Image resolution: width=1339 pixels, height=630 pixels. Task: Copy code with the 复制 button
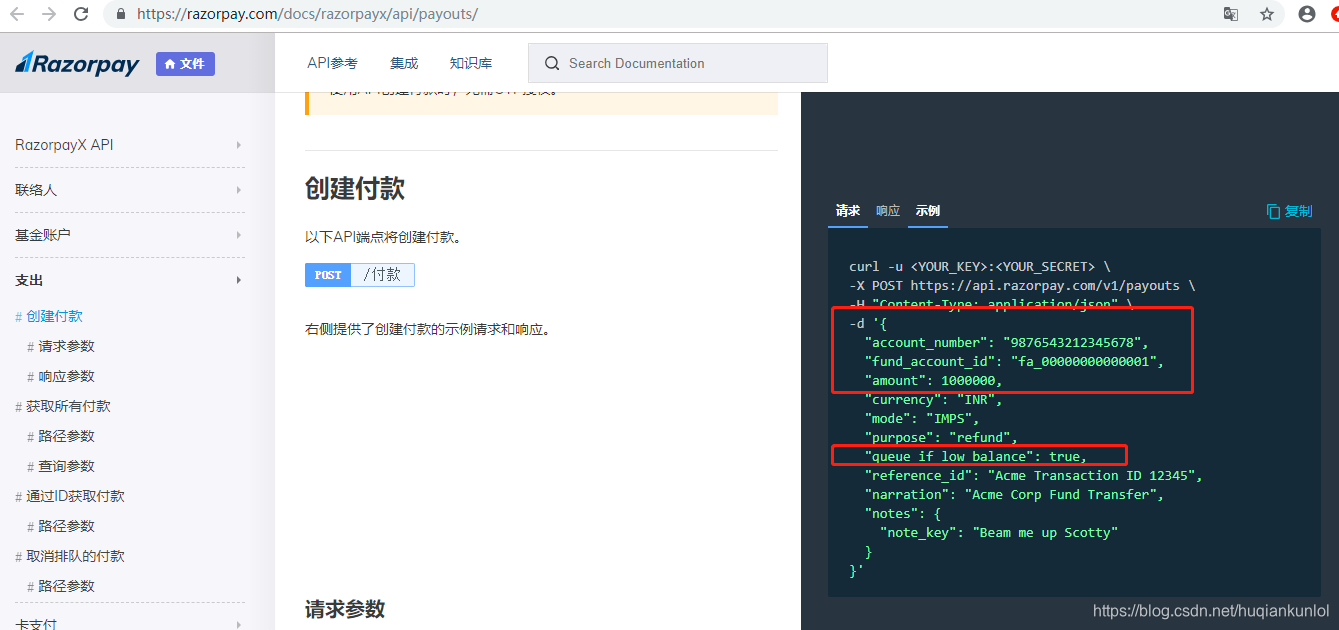point(1289,211)
